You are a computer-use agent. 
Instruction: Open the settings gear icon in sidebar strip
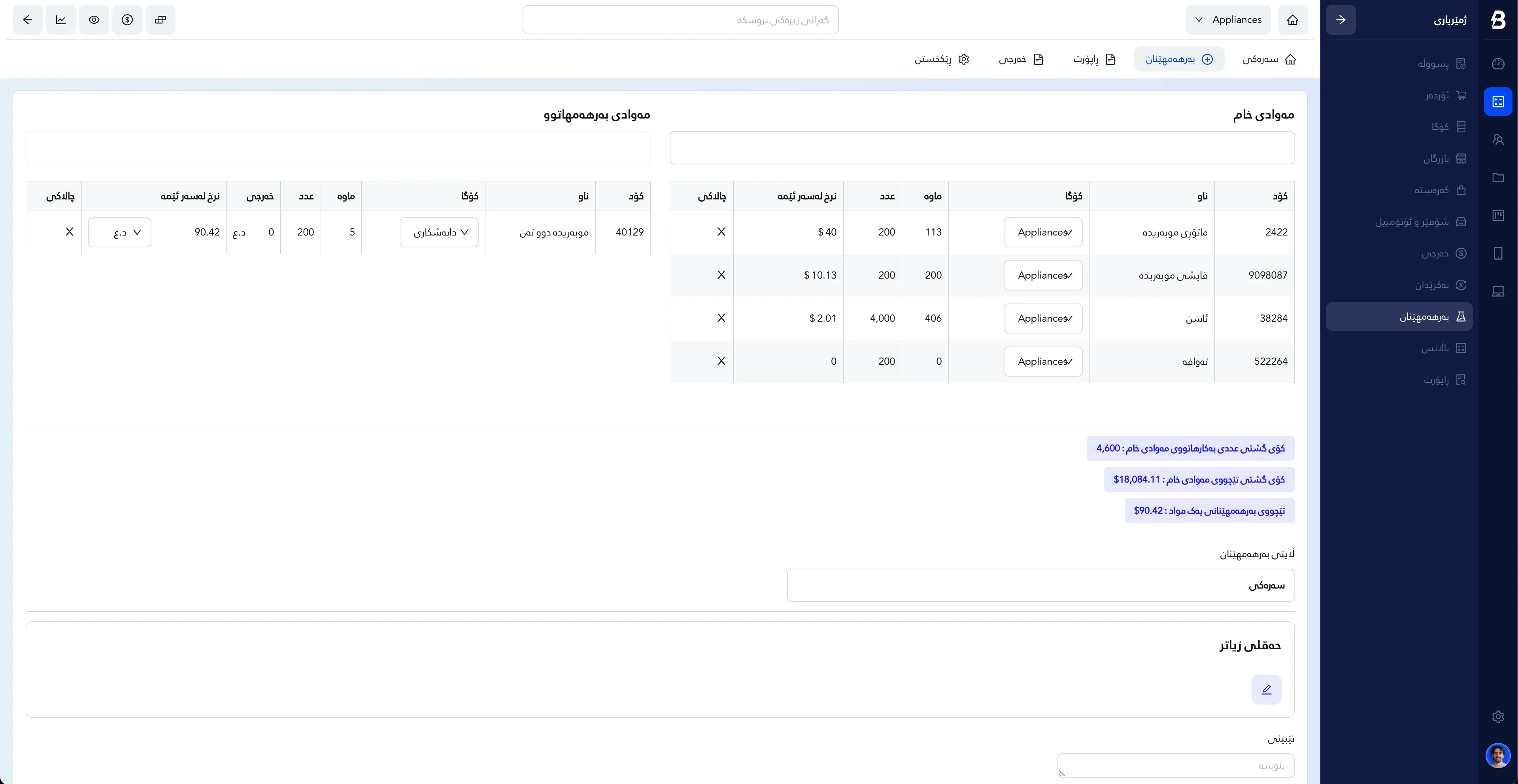coord(1498,717)
